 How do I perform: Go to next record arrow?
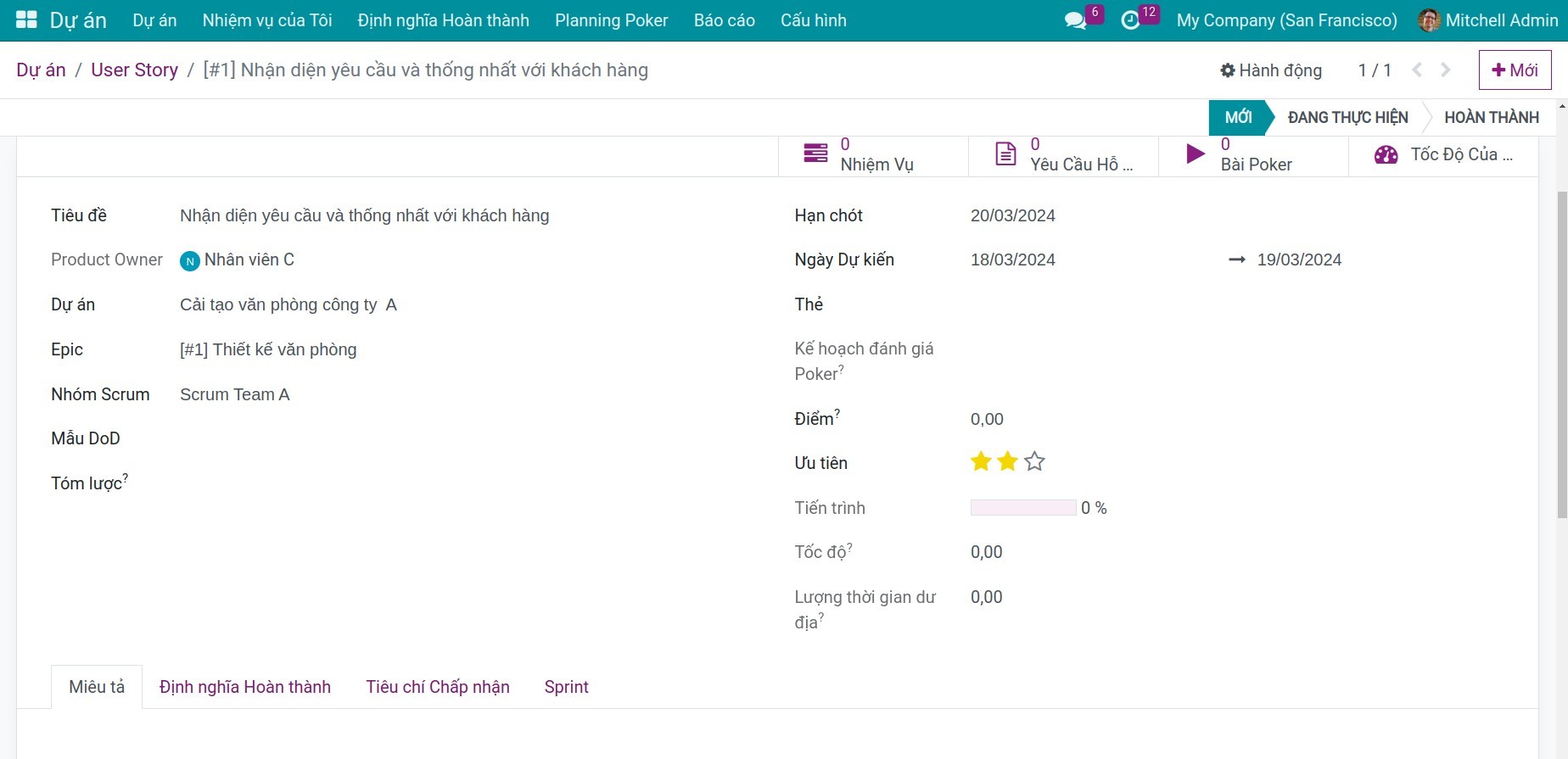click(x=1446, y=70)
